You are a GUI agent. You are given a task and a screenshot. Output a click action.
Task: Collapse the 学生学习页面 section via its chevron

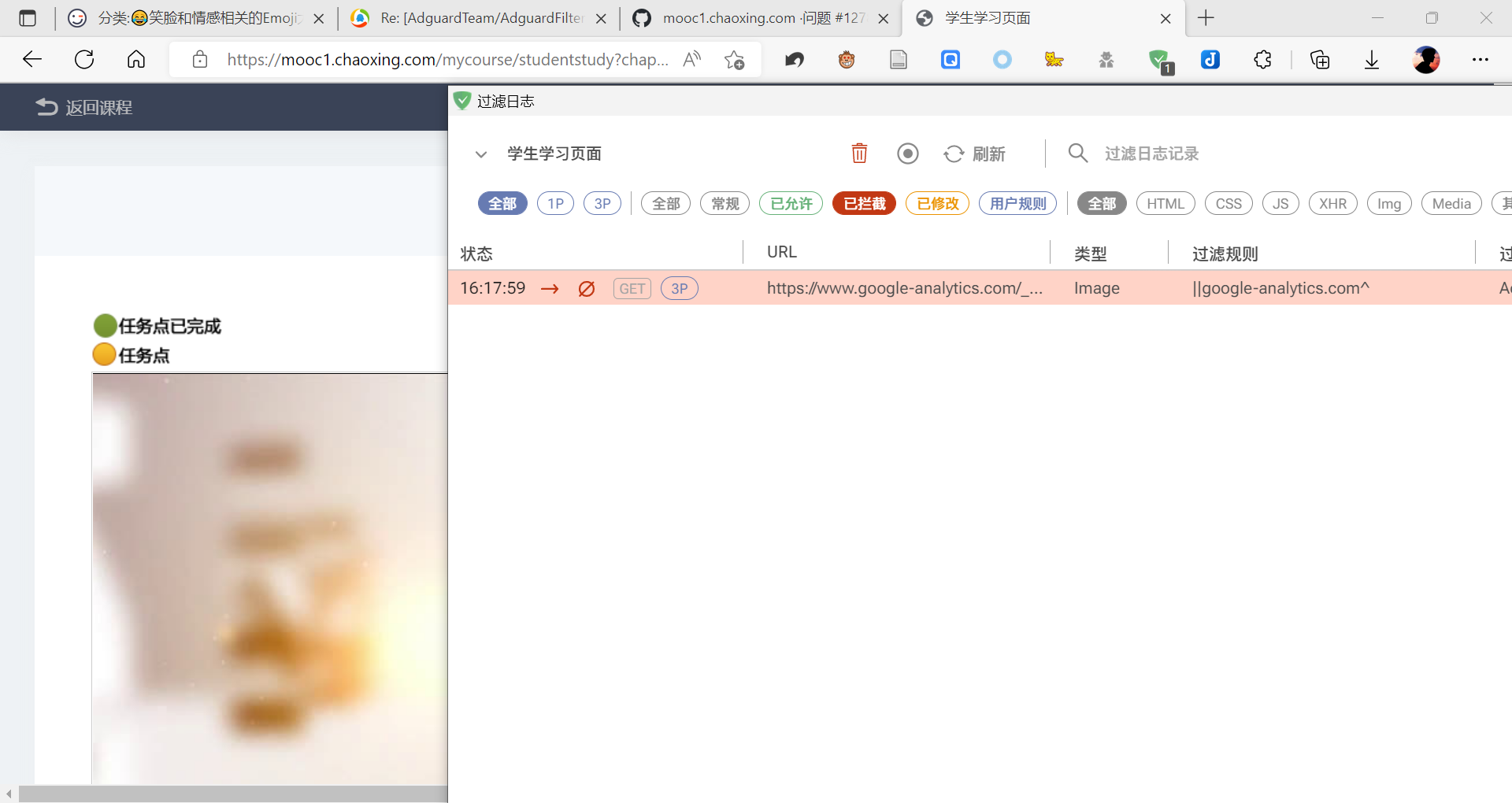pyautogui.click(x=481, y=154)
